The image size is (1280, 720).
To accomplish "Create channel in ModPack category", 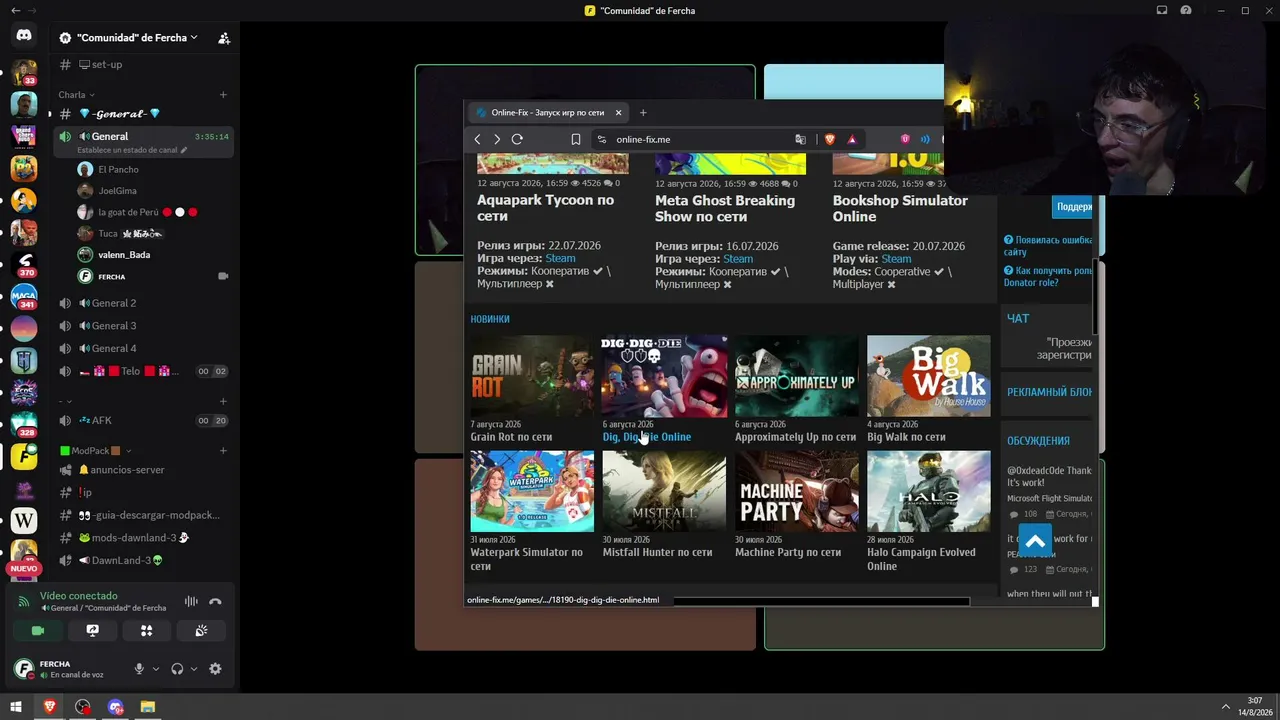I will (x=223, y=451).
